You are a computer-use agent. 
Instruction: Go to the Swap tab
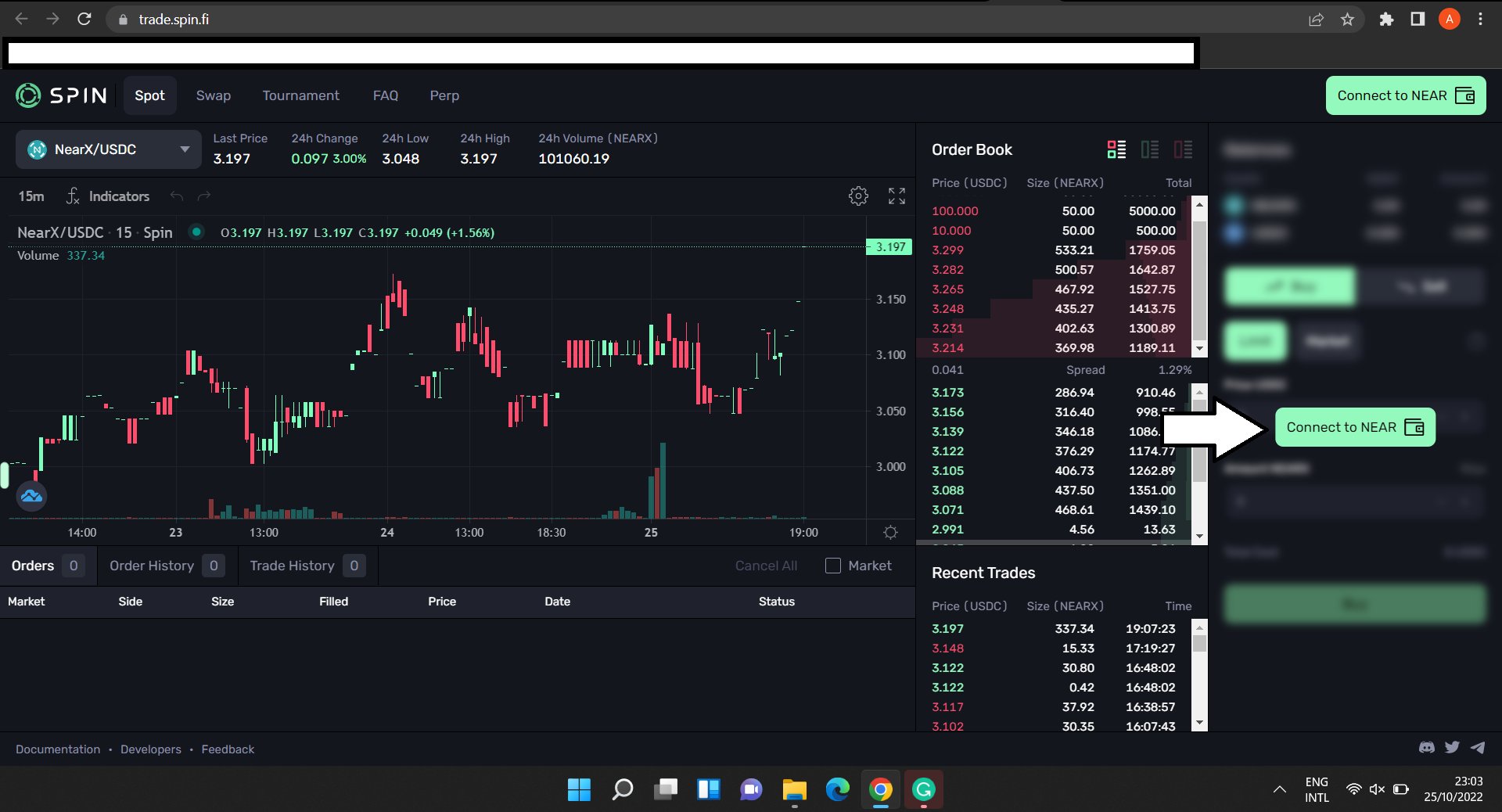tap(214, 95)
